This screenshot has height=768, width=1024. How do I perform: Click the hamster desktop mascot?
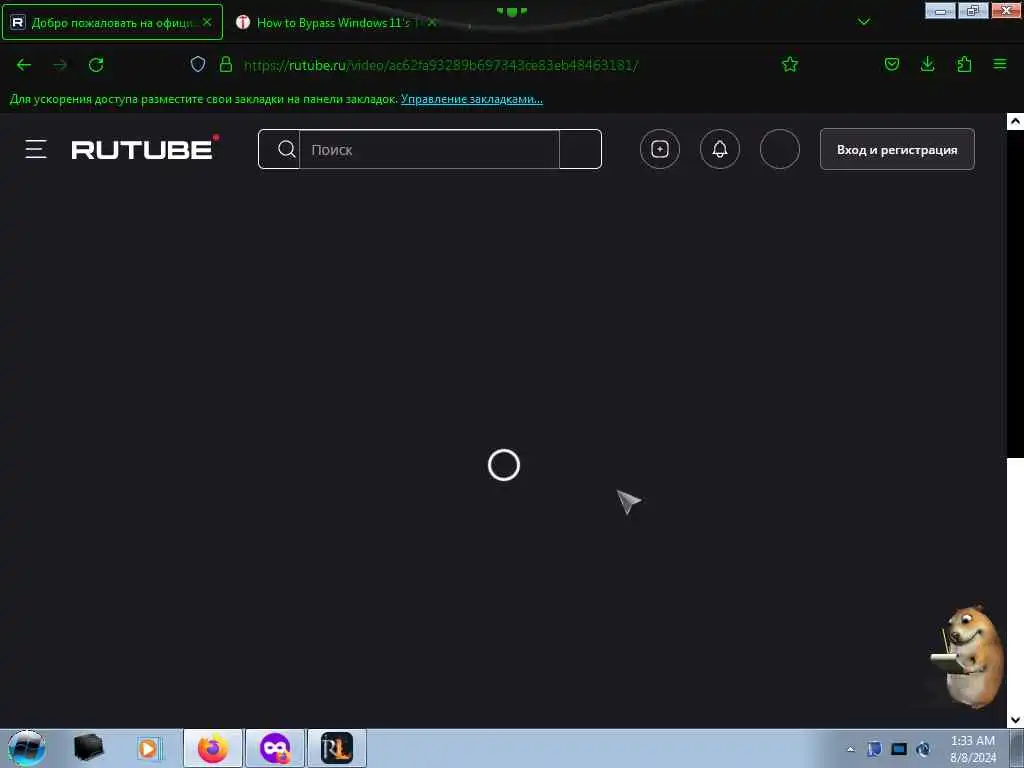[x=968, y=656]
